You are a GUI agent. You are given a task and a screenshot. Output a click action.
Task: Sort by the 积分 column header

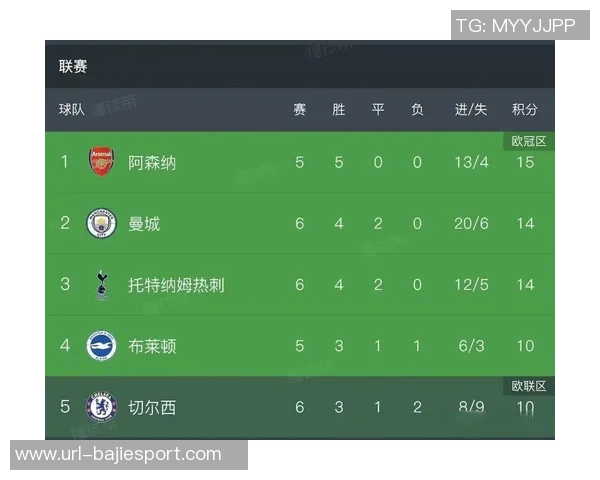524,109
